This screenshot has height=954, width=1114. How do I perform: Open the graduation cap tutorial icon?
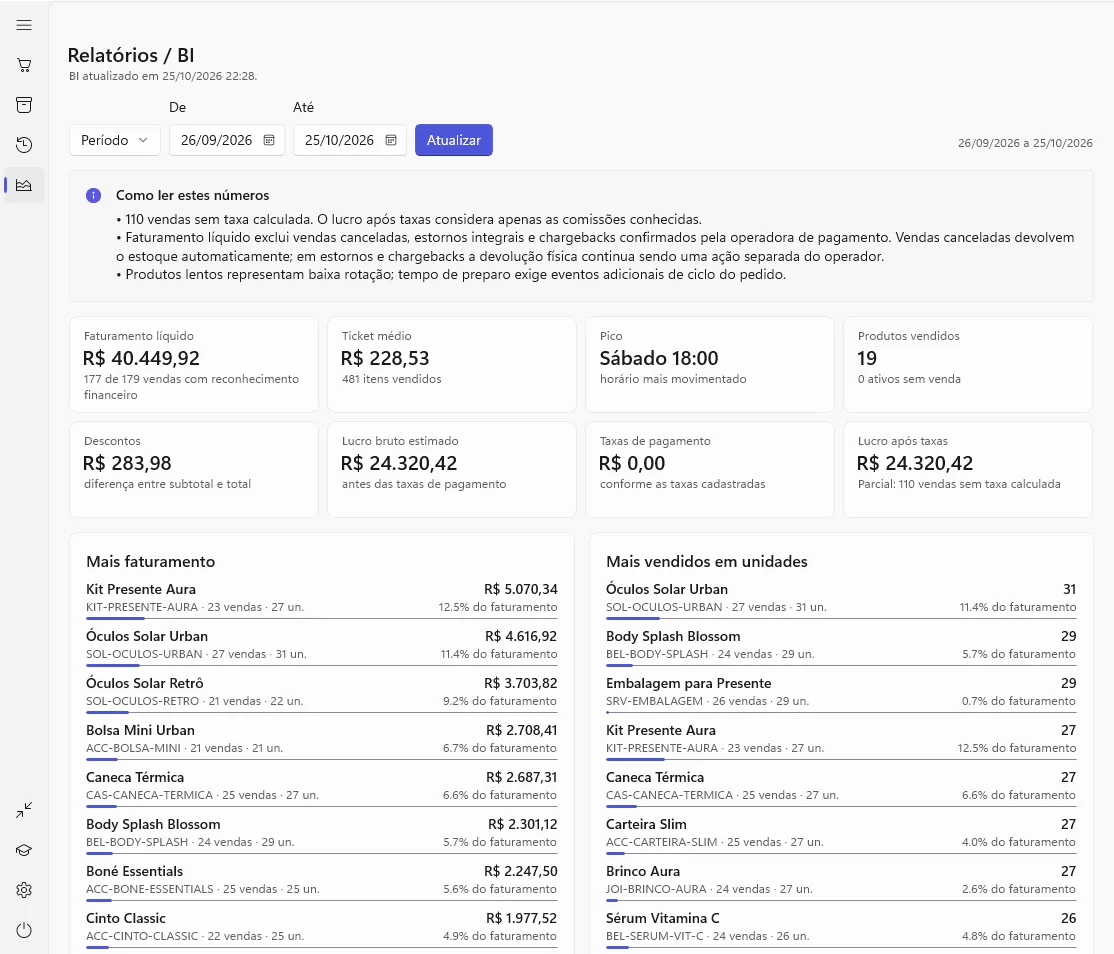click(24, 850)
